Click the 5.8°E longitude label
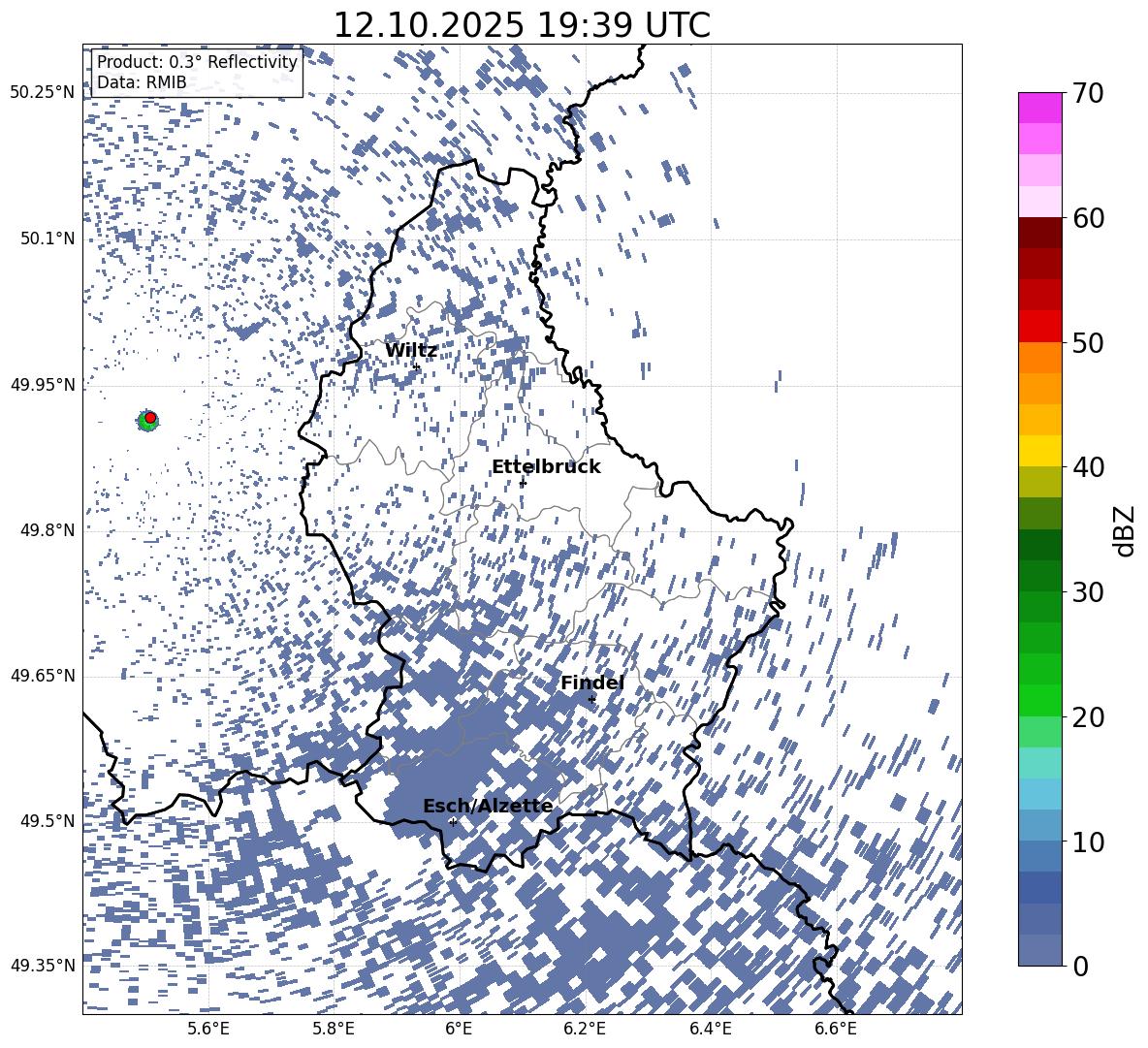This screenshot has height=1048, width=1148. [x=334, y=1029]
